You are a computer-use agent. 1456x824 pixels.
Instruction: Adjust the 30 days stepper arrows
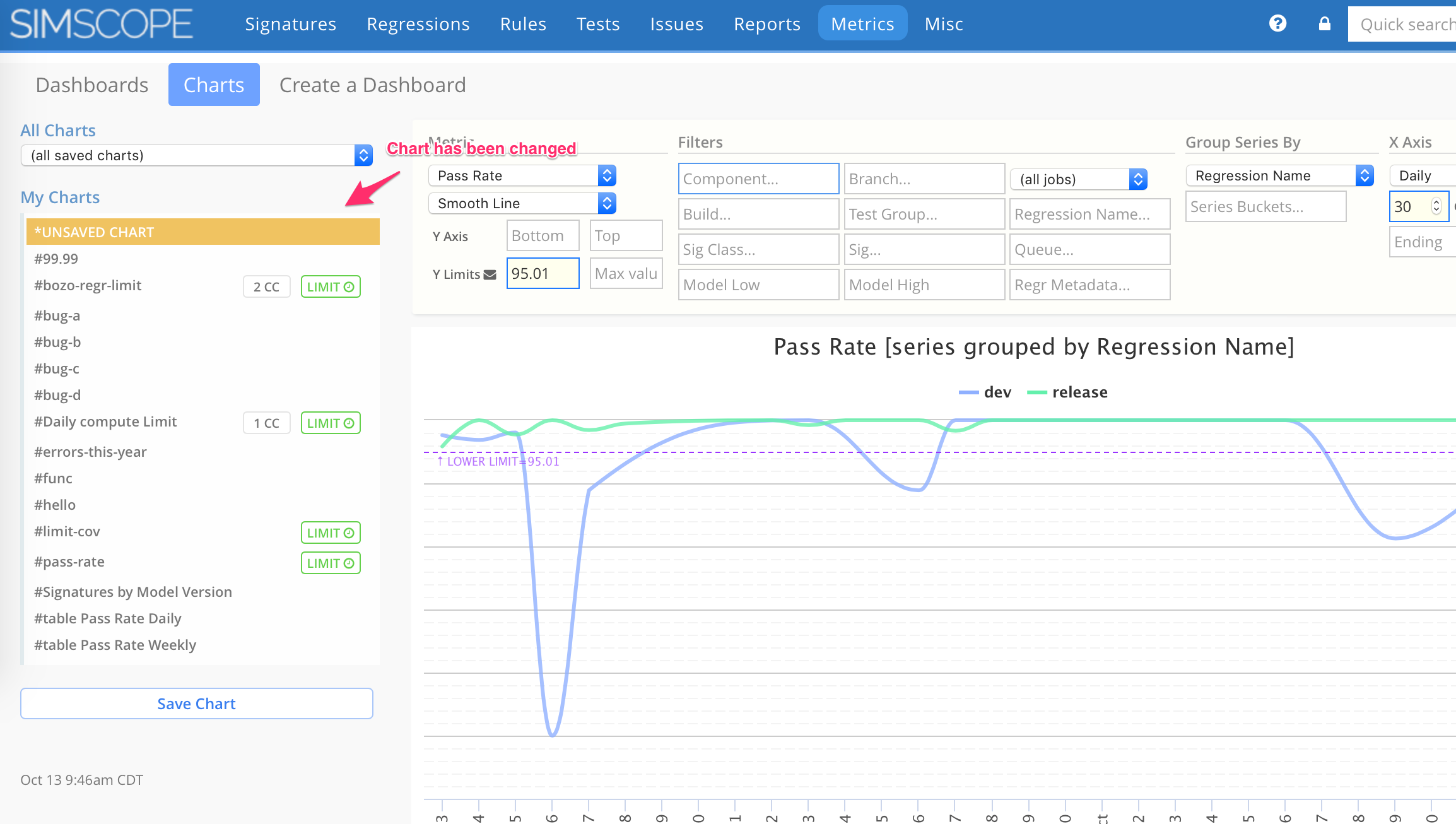[1436, 206]
